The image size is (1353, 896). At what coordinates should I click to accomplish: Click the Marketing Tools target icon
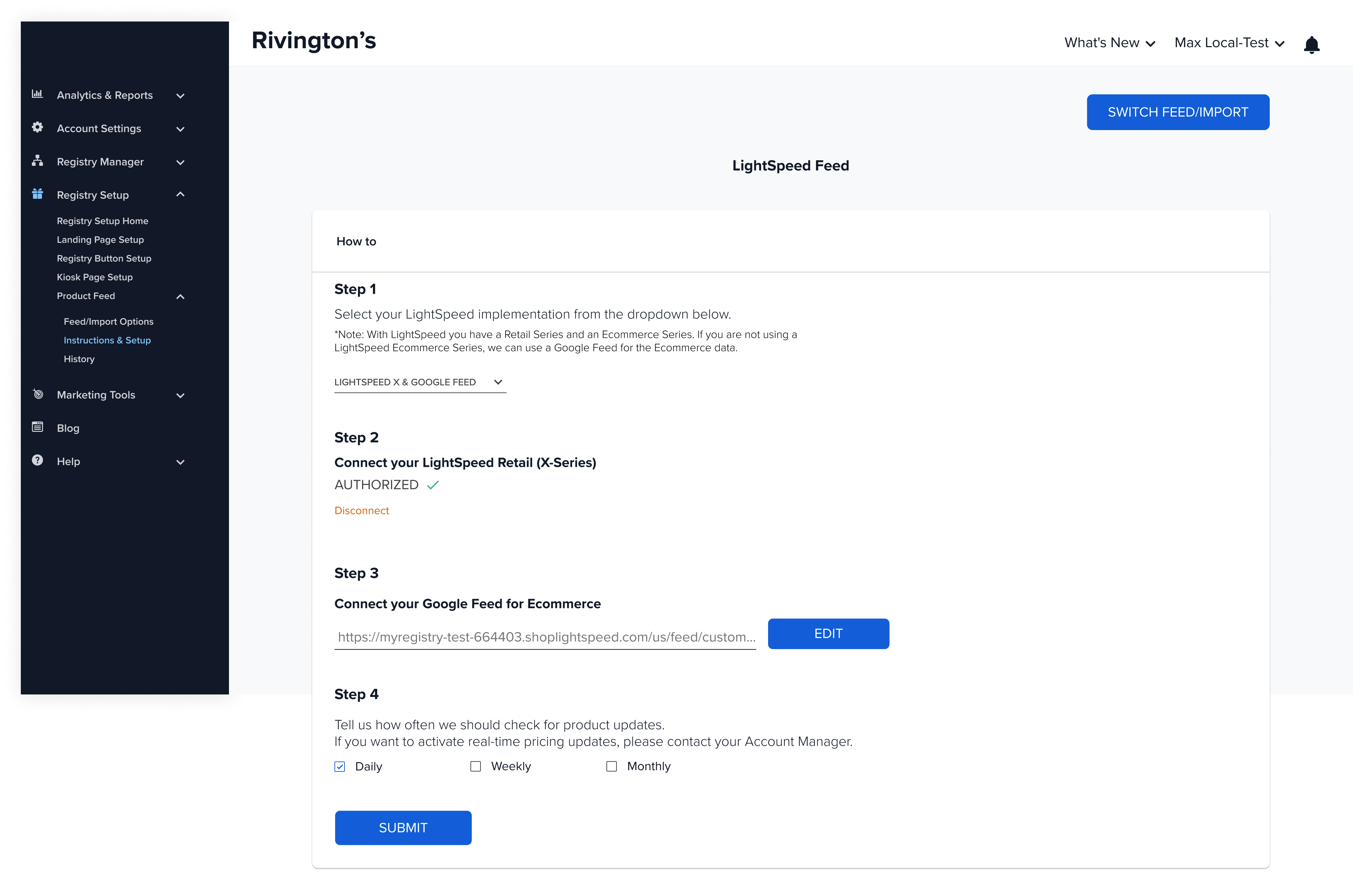[38, 394]
